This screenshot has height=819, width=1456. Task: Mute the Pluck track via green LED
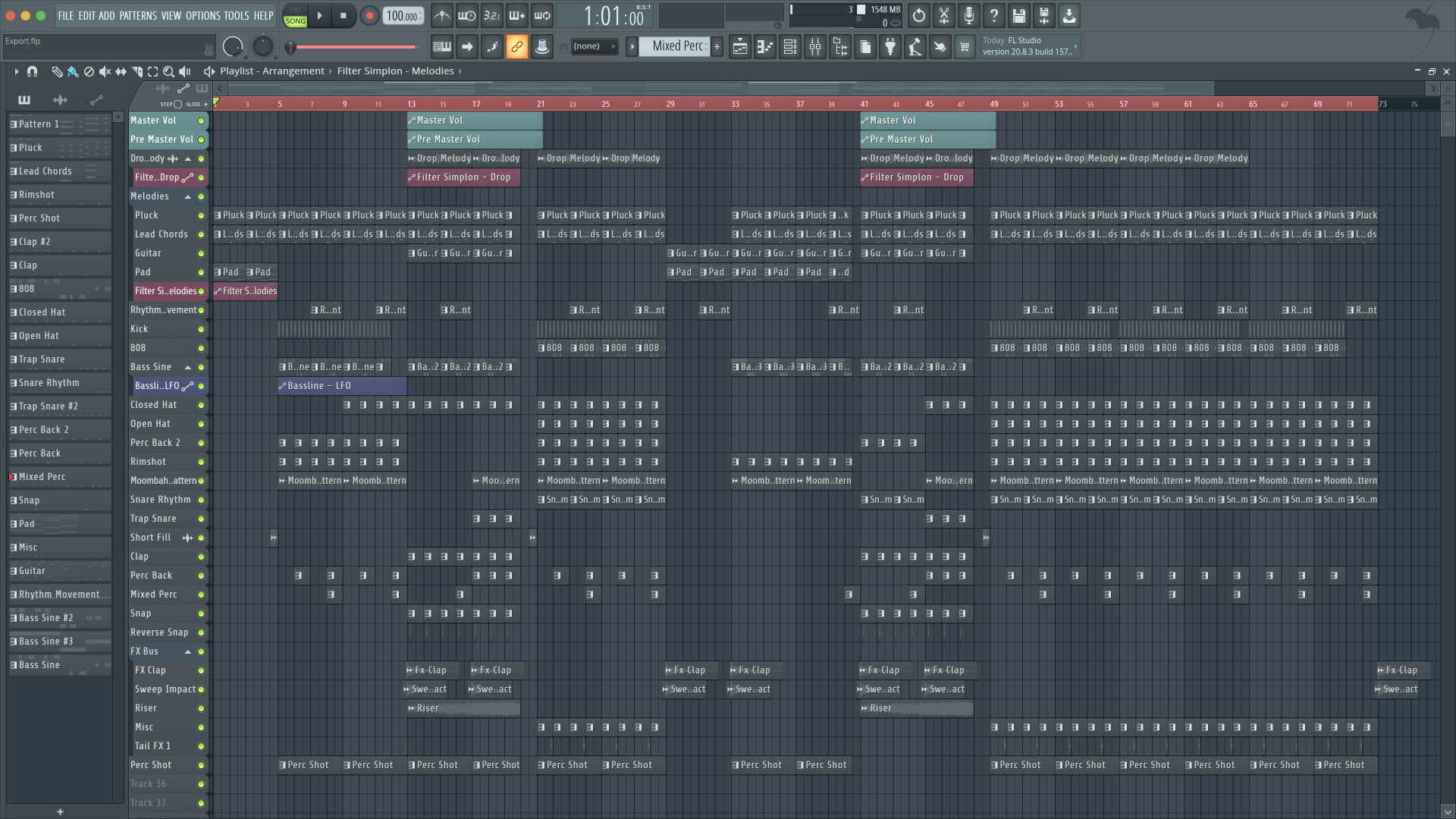tap(201, 215)
